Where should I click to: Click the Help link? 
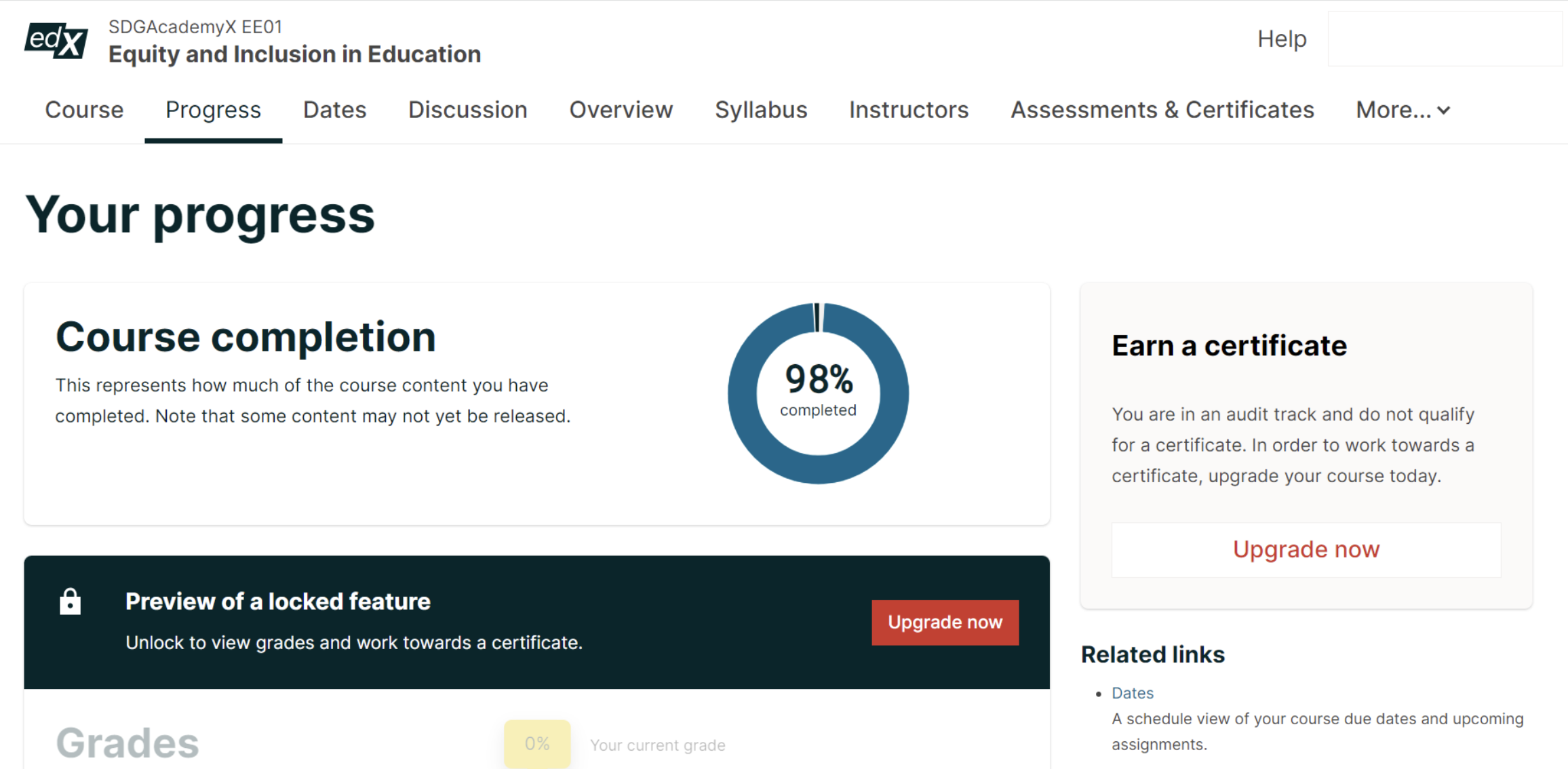point(1282,39)
